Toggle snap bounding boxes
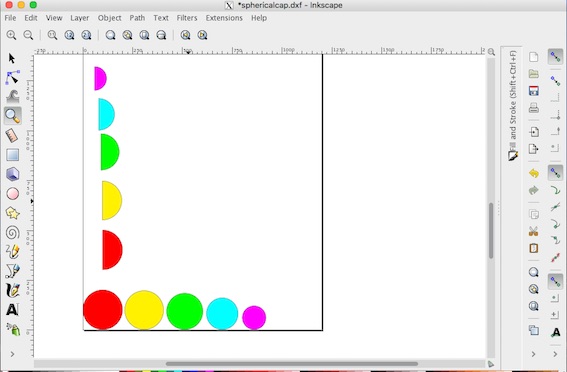 coord(555,80)
